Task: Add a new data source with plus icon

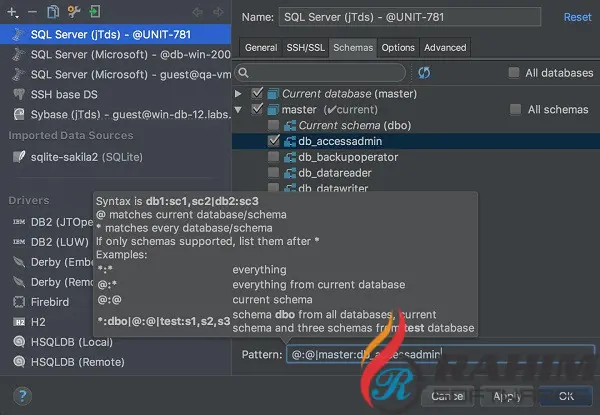Action: coord(12,12)
